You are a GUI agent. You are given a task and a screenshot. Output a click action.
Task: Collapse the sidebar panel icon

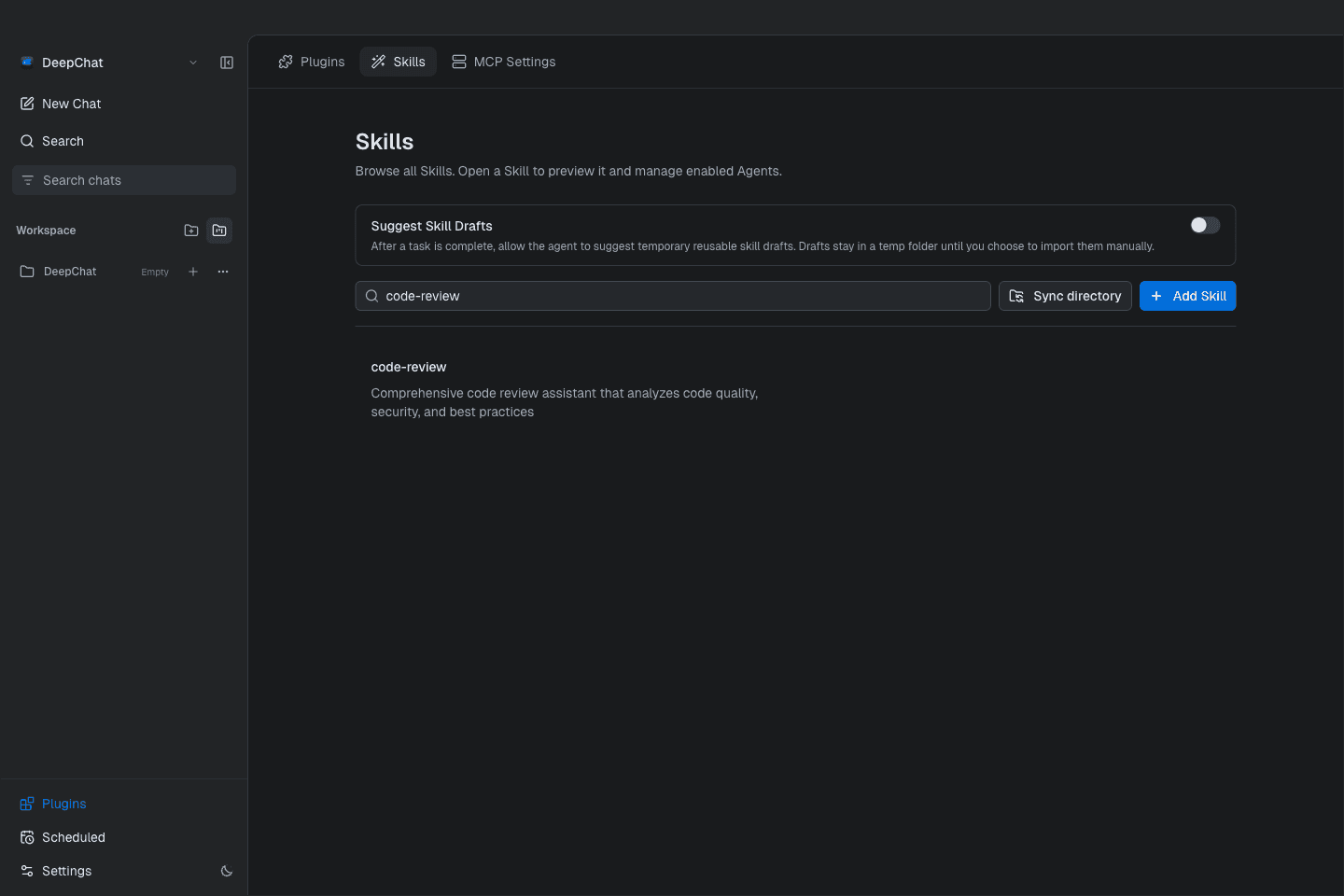(227, 63)
